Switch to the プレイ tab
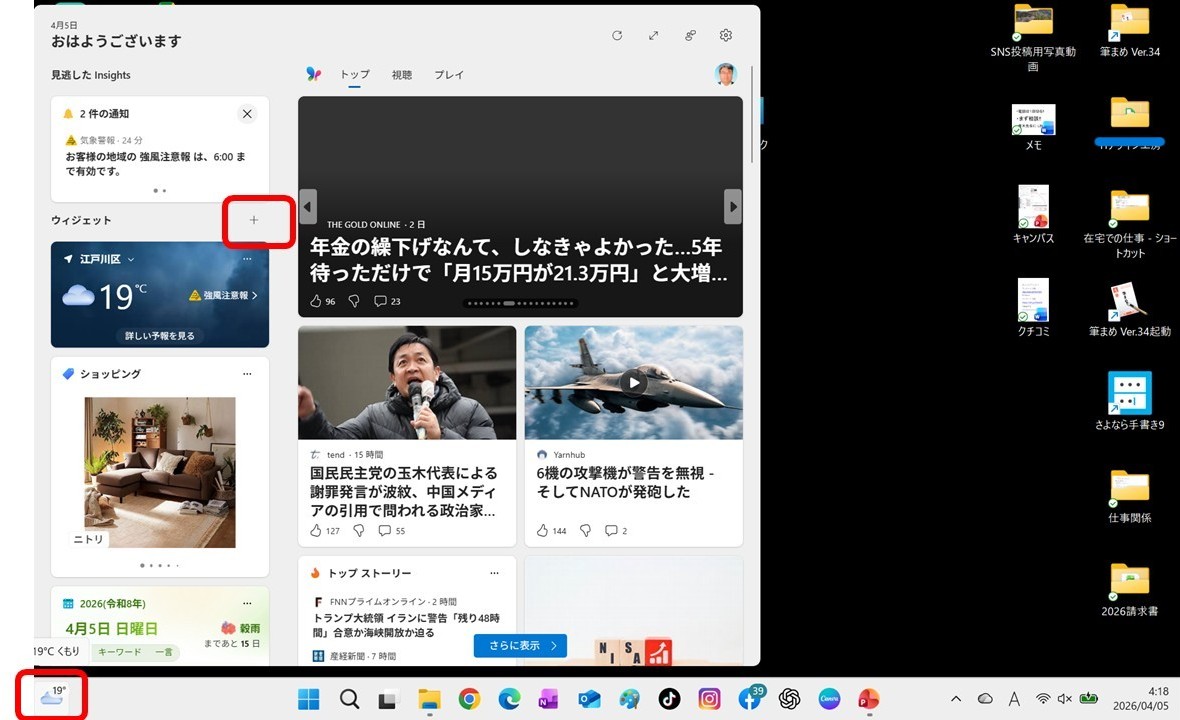Screen dimensions: 1180x720 [x=449, y=75]
